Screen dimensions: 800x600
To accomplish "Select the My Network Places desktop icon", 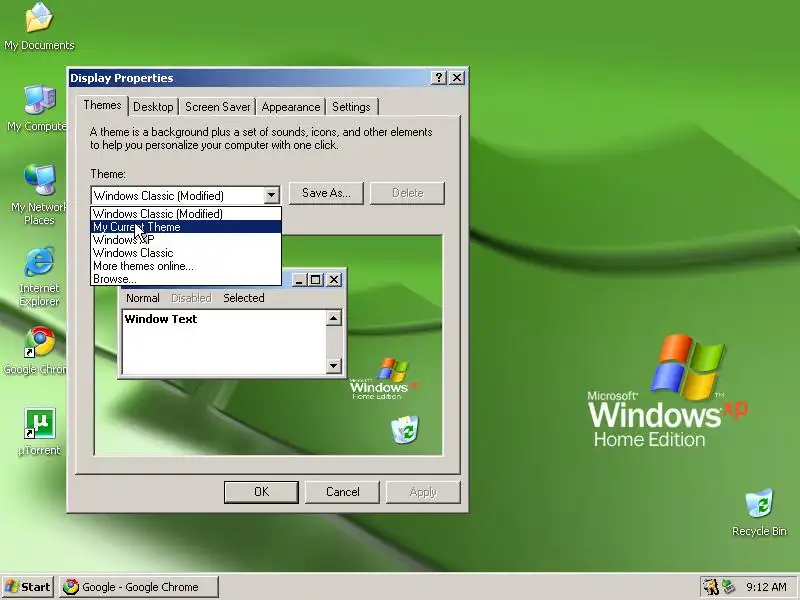I will tap(39, 195).
